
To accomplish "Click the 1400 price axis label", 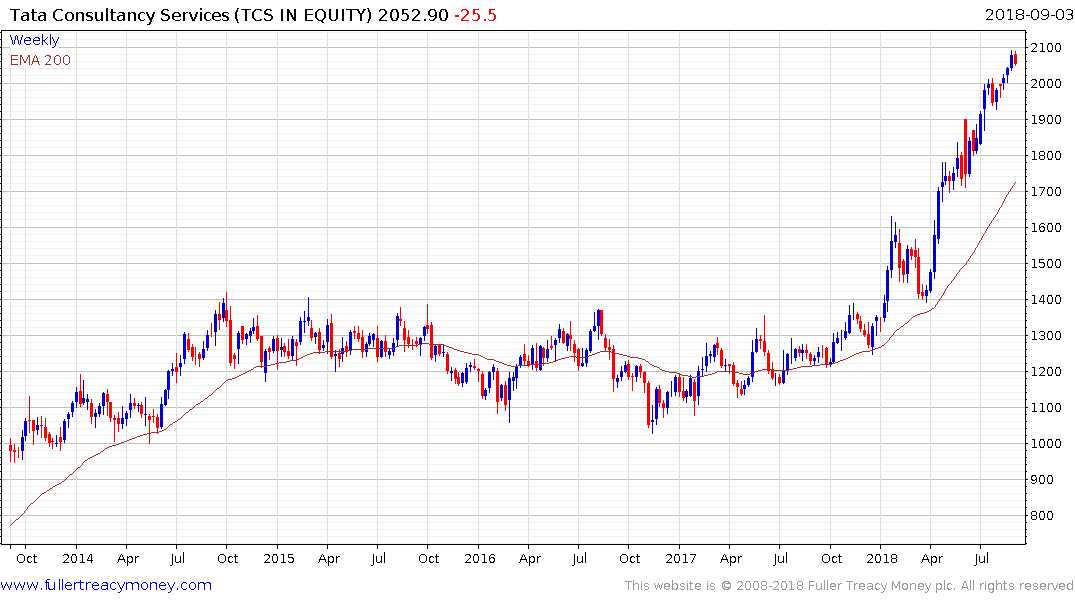I will click(1046, 300).
